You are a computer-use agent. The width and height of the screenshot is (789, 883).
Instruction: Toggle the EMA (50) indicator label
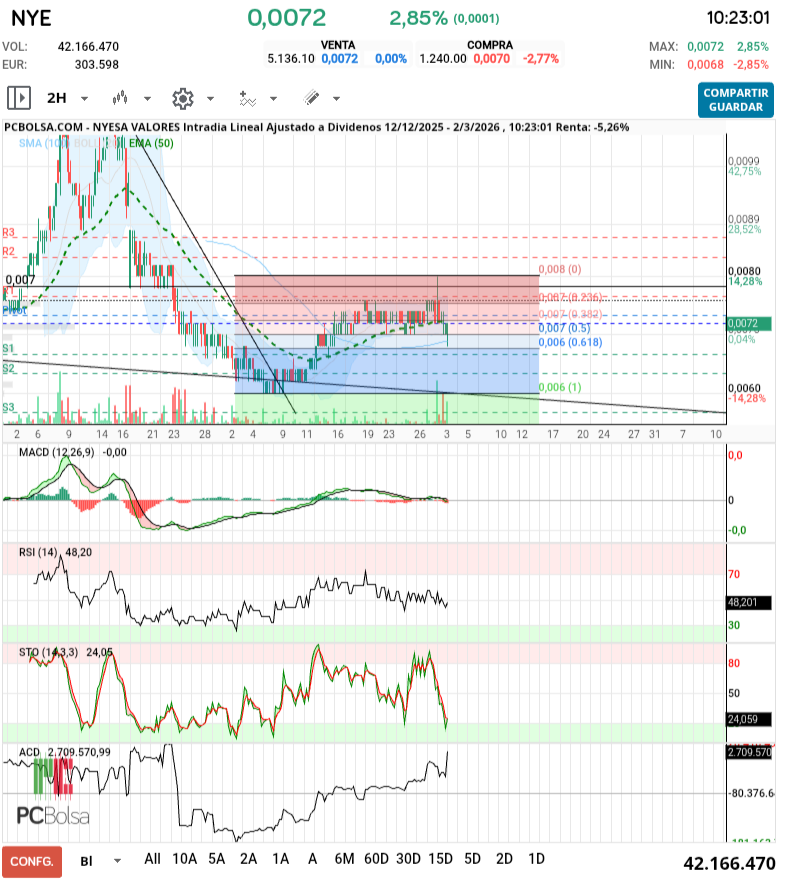coord(151,144)
